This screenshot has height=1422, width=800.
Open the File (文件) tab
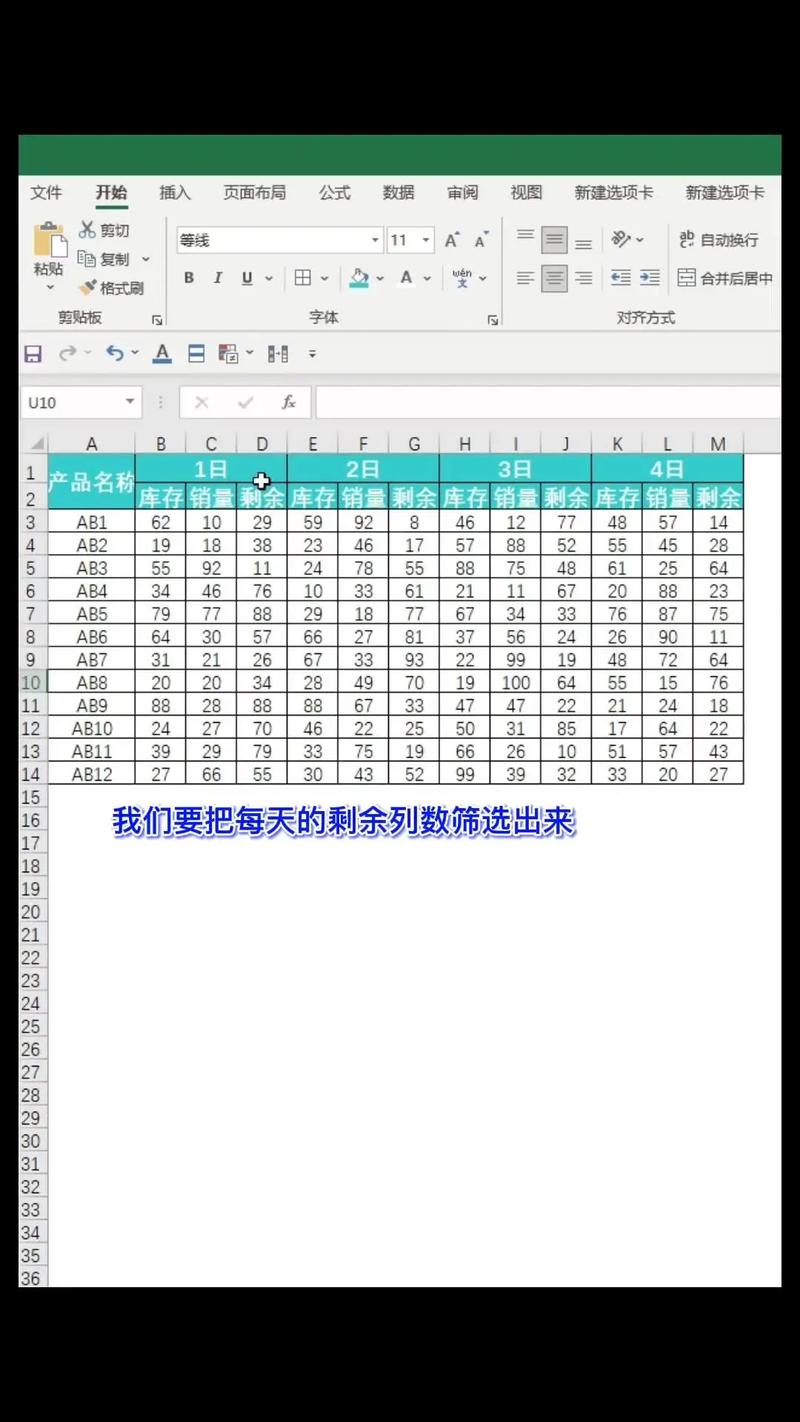pyautogui.click(x=46, y=193)
